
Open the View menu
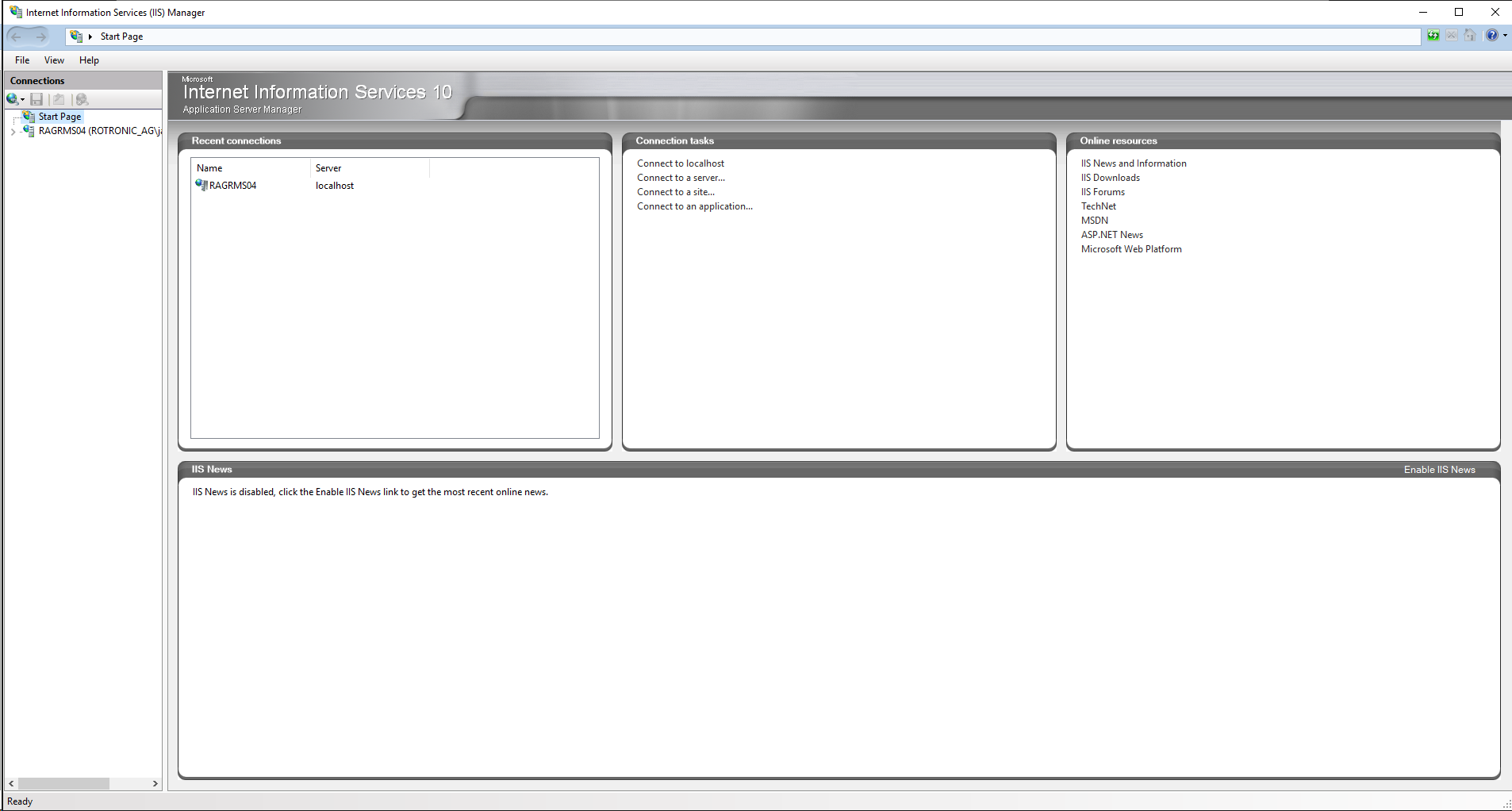pyautogui.click(x=54, y=60)
